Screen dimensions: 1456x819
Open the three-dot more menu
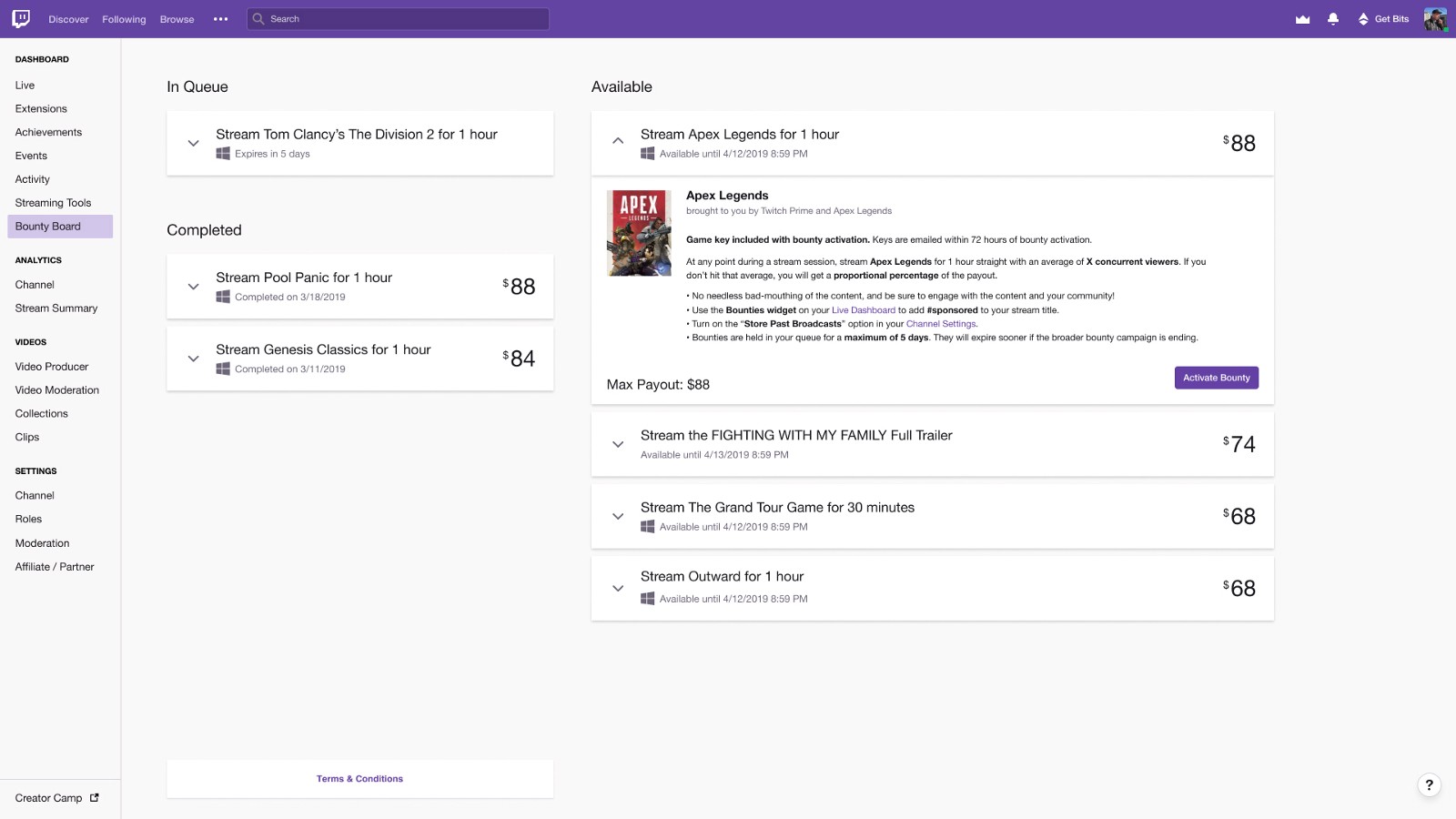click(x=220, y=19)
